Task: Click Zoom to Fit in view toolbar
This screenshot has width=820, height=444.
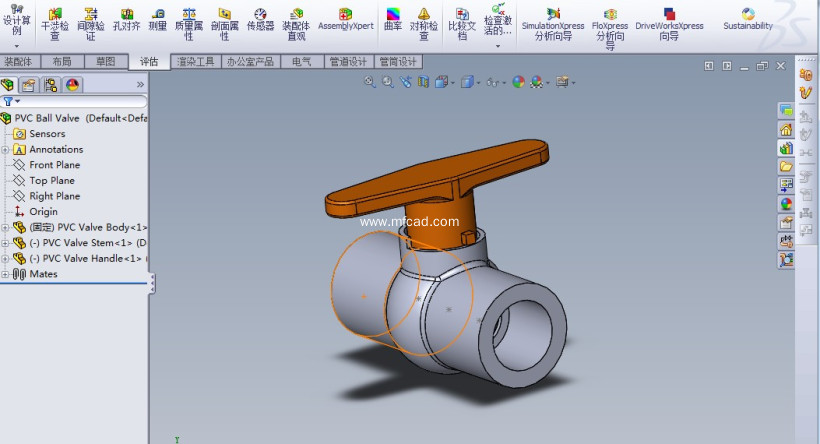Action: (x=370, y=82)
